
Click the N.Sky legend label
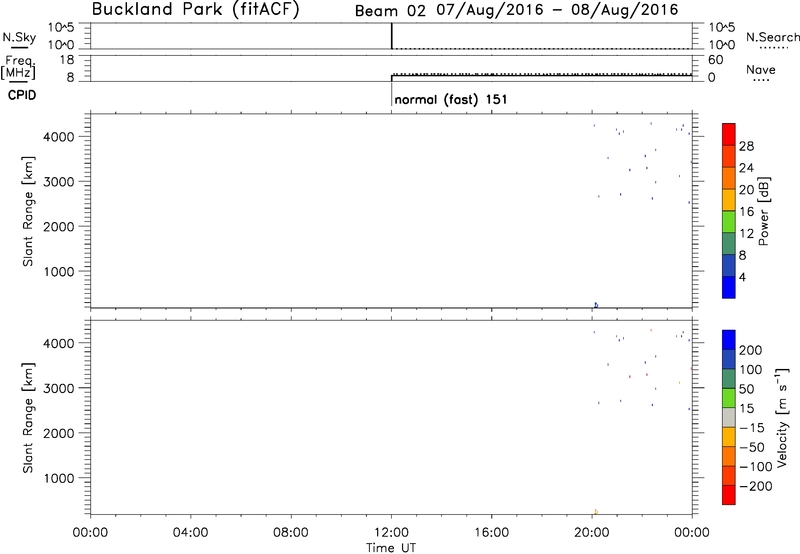coord(19,37)
